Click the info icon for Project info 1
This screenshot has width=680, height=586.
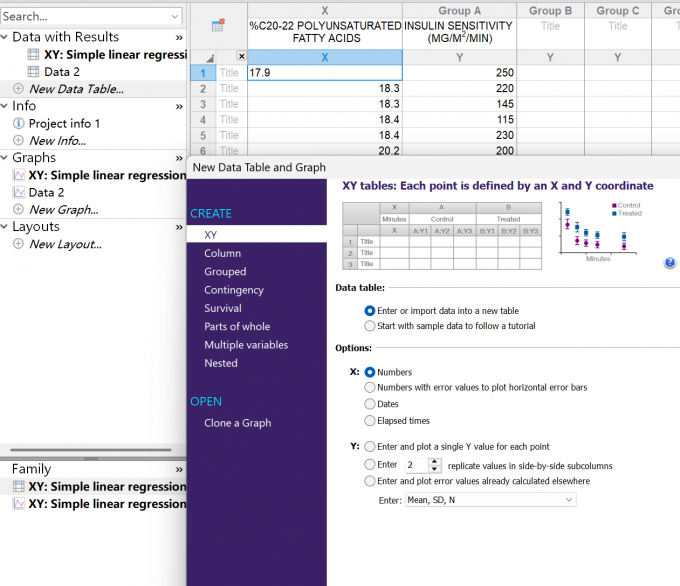coord(18,123)
